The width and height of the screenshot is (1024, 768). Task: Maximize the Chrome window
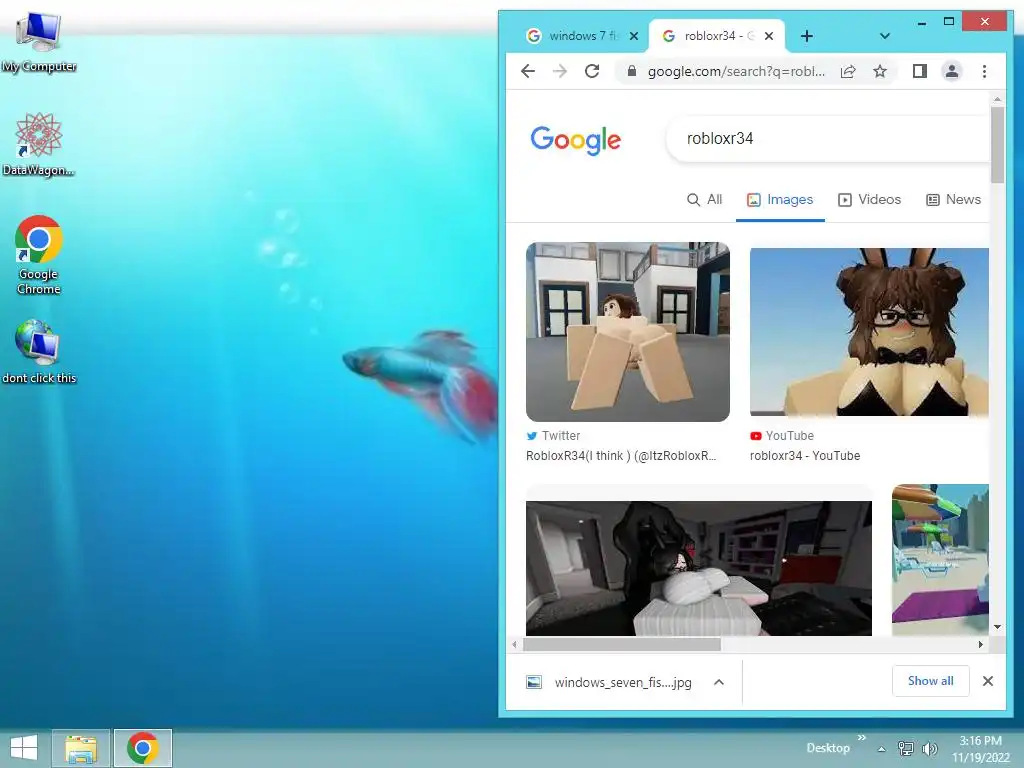(x=949, y=22)
